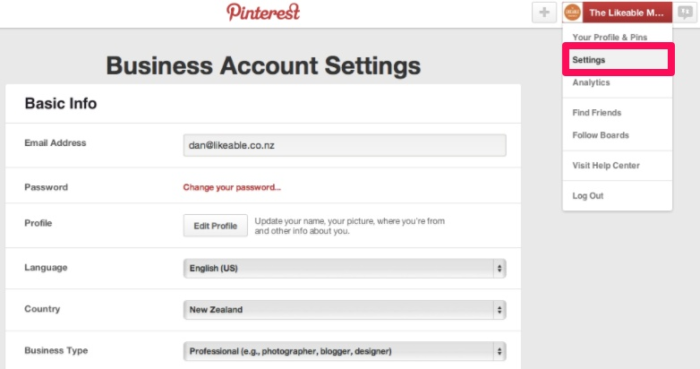Open the notifications speech bubble icon
700x369 pixels.
point(684,12)
